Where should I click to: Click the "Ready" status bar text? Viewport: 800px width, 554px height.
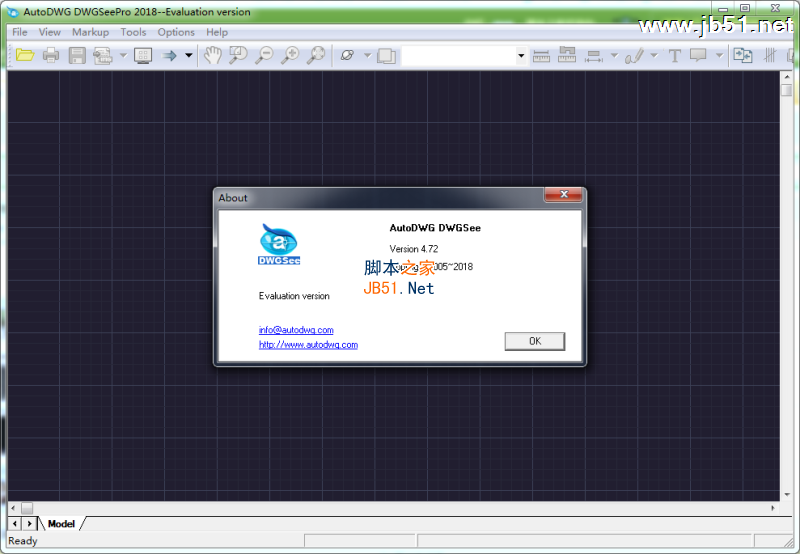22,541
